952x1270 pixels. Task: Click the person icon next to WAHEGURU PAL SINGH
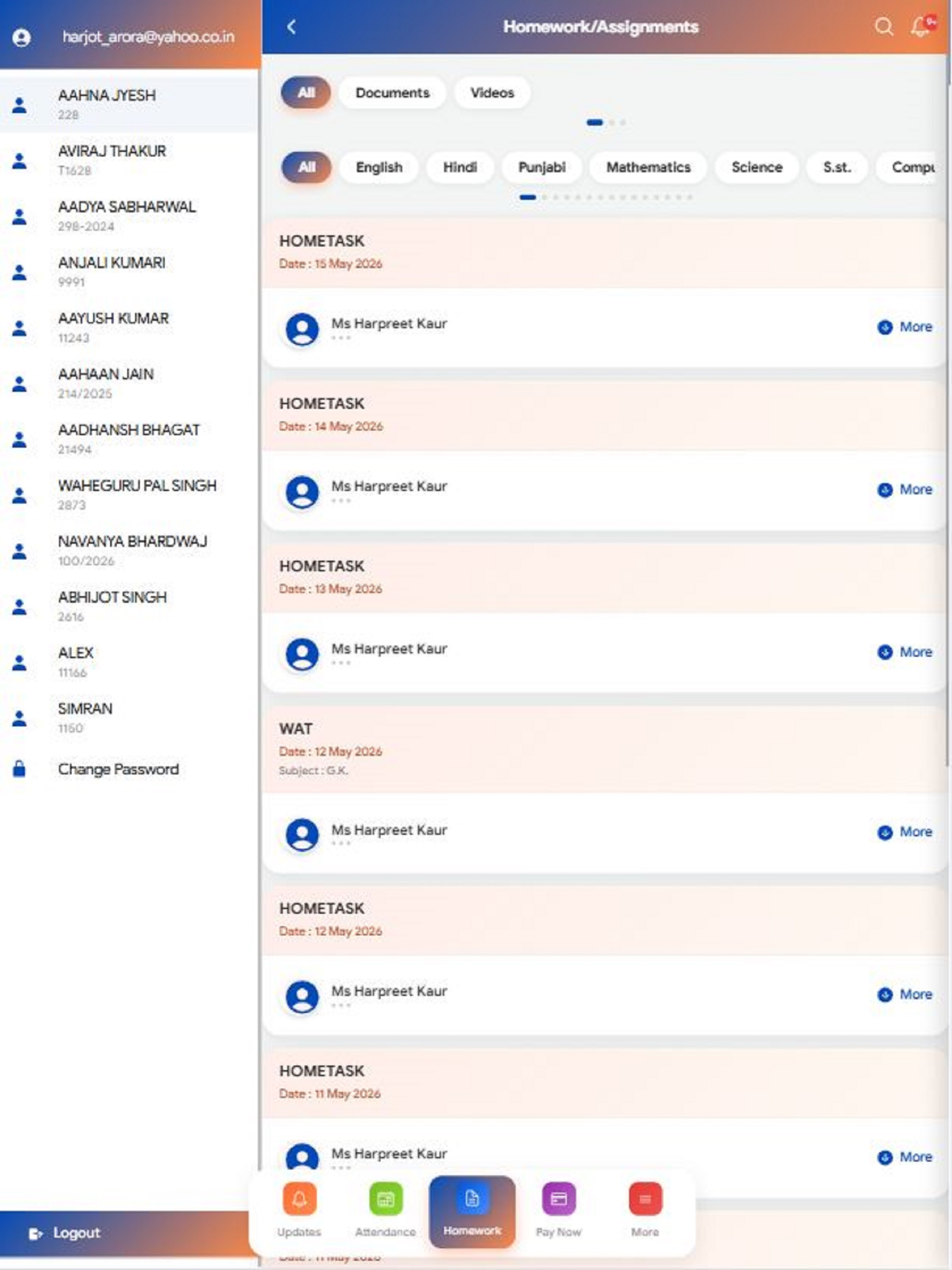coord(19,495)
